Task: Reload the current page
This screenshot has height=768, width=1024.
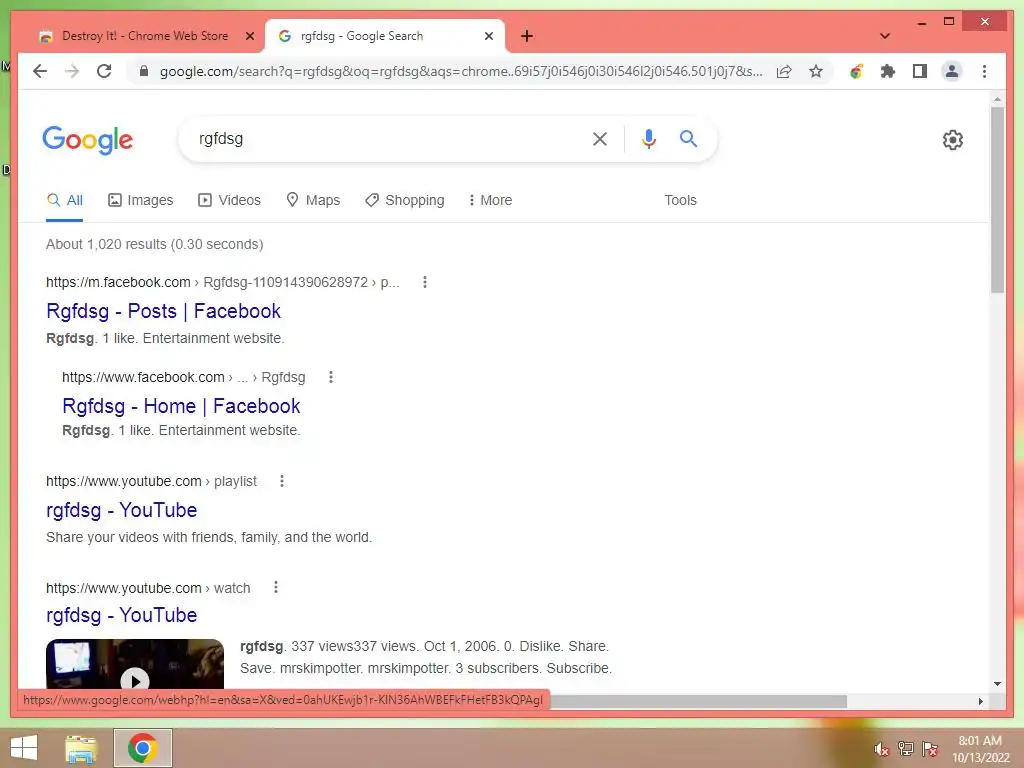Action: point(104,71)
